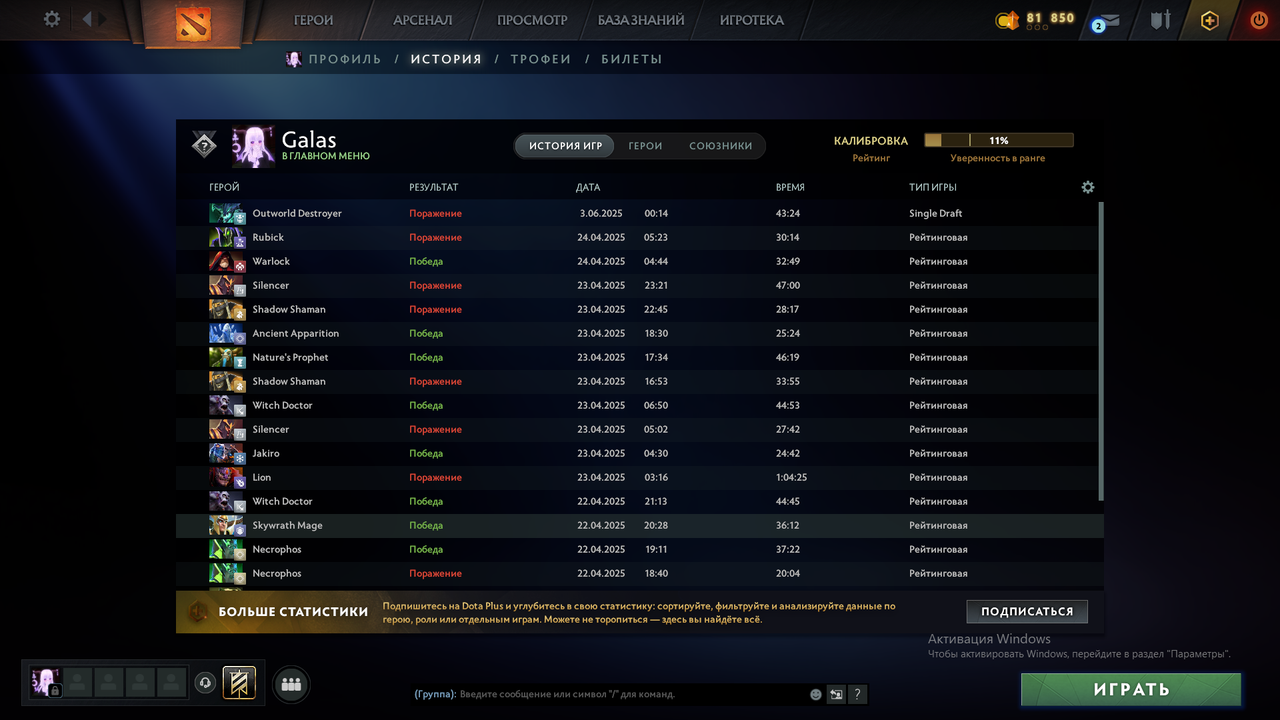Screen dimensions: 1280x720
Task: Switch to the Герои sub-tab
Action: [x=645, y=146]
